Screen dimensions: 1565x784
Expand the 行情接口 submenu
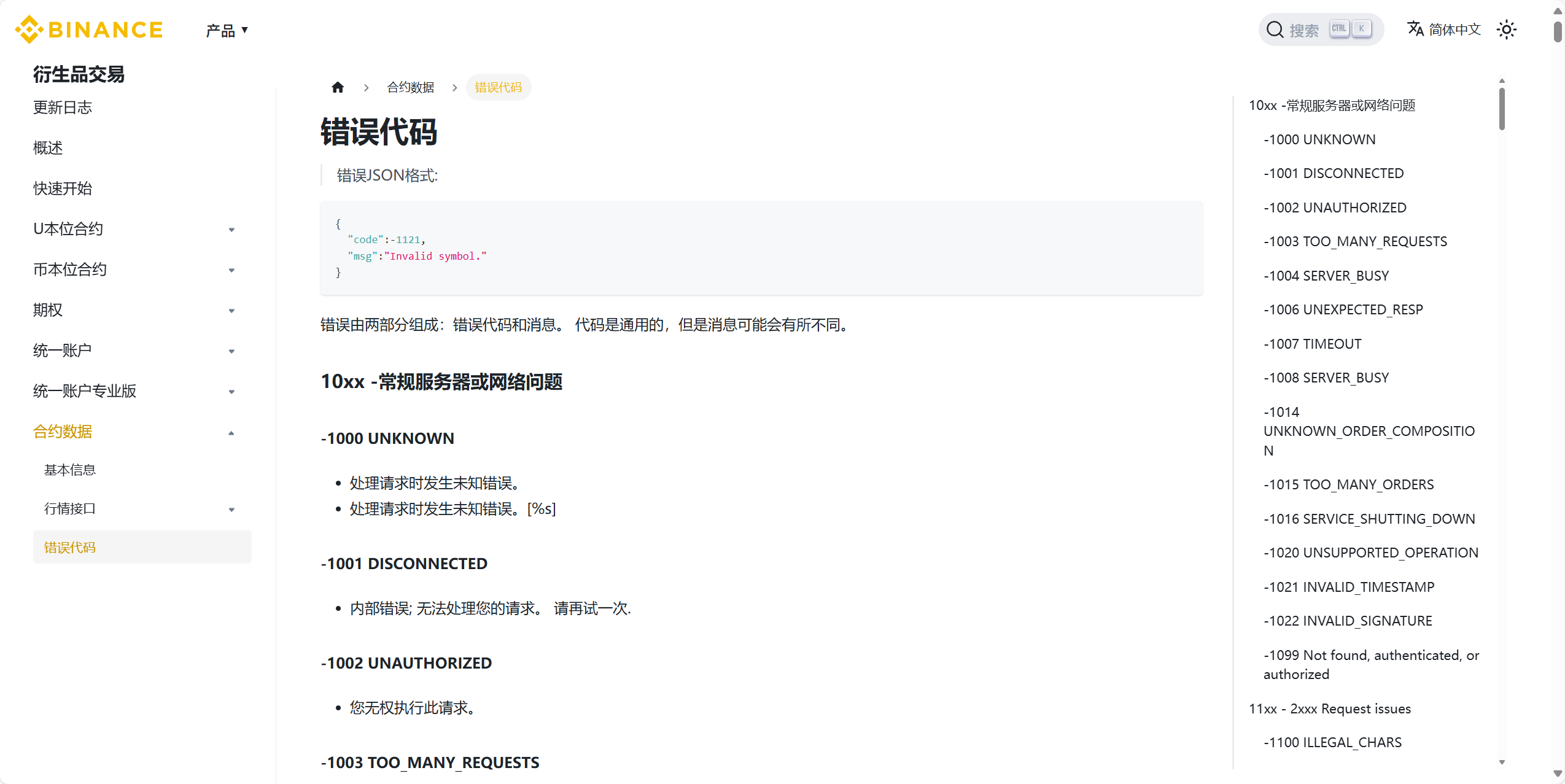tap(231, 509)
